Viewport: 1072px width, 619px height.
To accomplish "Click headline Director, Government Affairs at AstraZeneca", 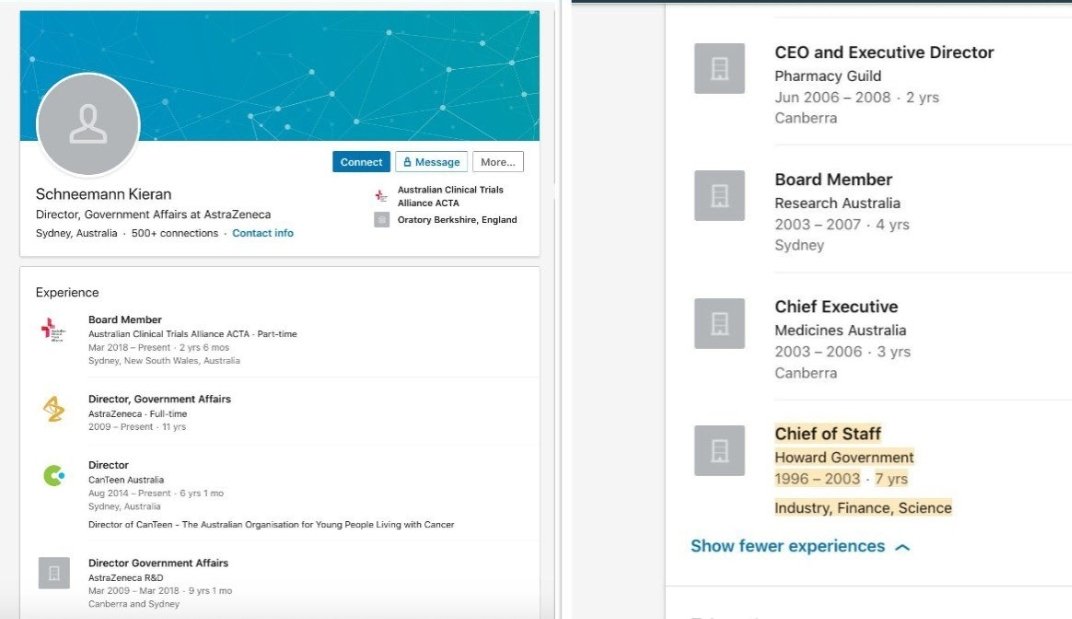I will click(153, 214).
